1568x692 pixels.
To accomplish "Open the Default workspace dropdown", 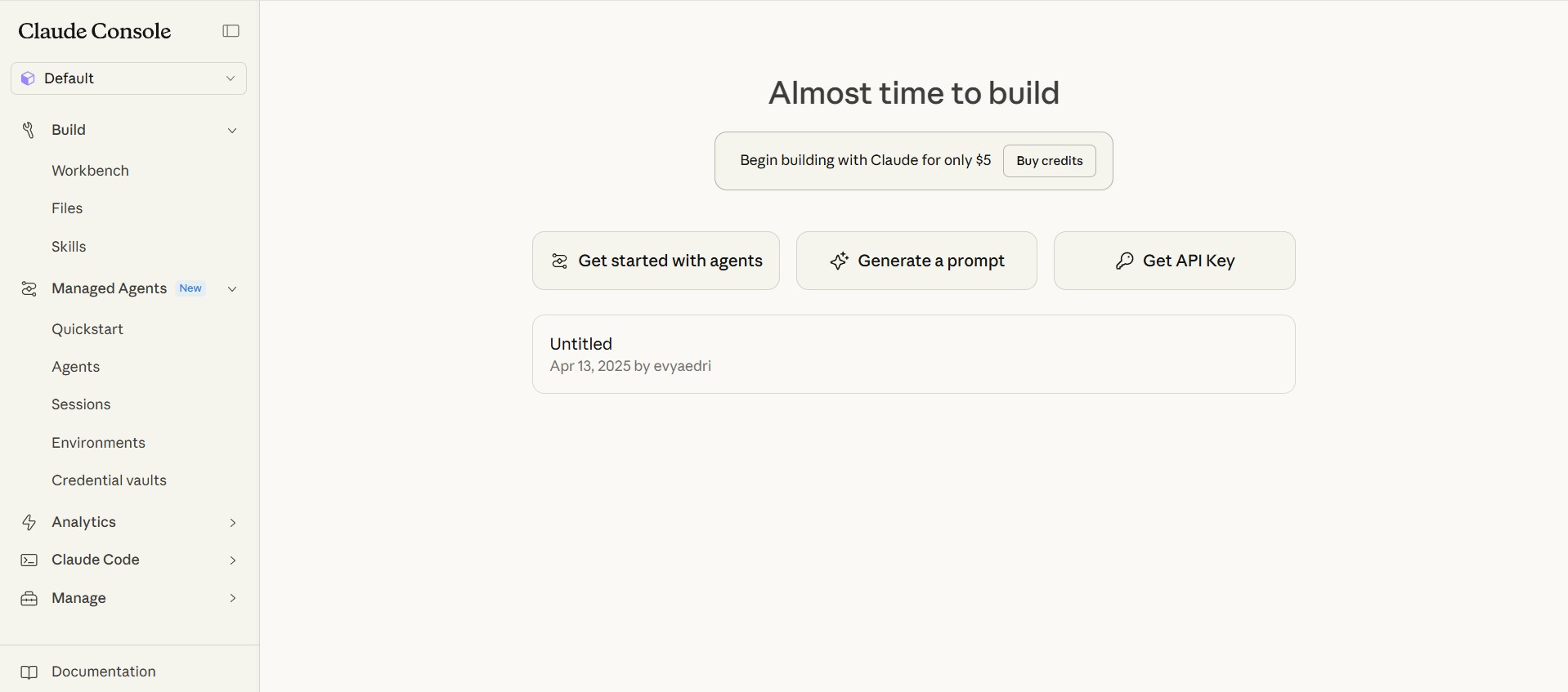I will [x=128, y=78].
